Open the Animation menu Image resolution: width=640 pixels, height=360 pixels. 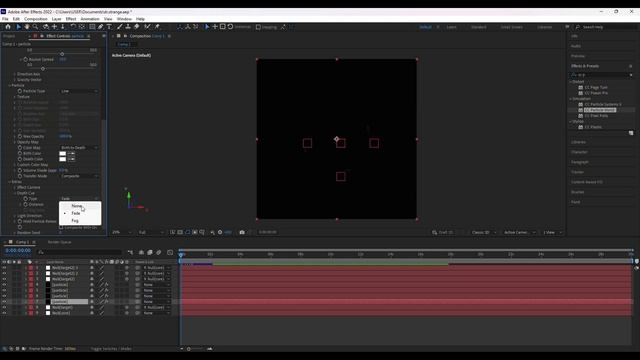(x=90, y=19)
